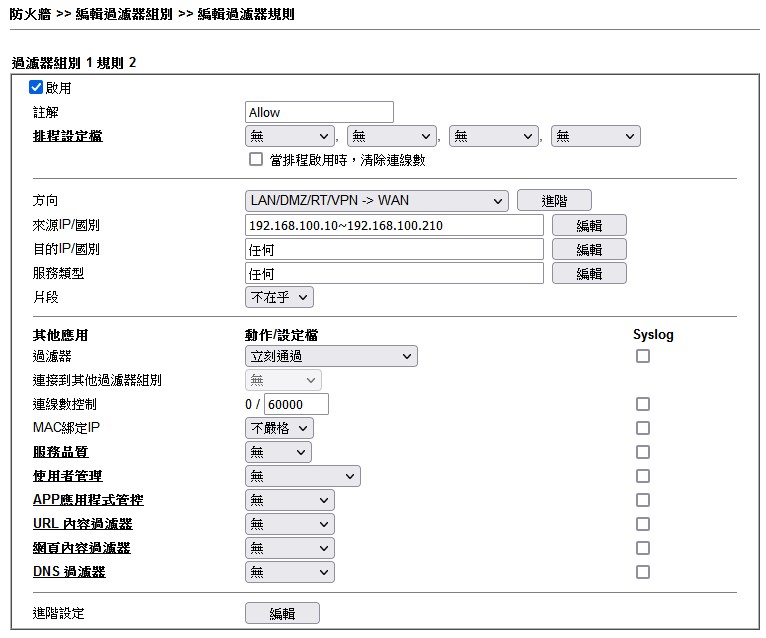The height and width of the screenshot is (638, 766).
Task: Expand the 使用者管理 dropdown
Action: point(302,476)
